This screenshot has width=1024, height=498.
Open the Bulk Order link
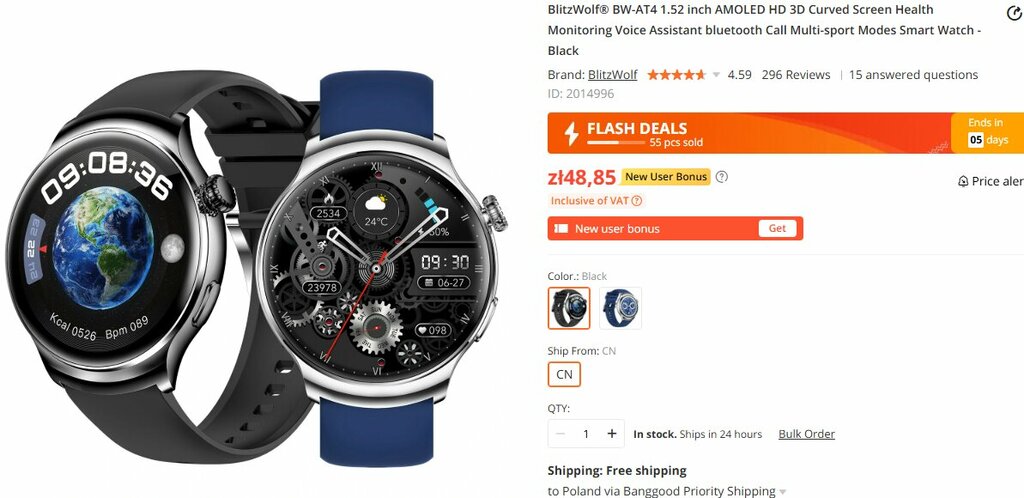point(807,434)
